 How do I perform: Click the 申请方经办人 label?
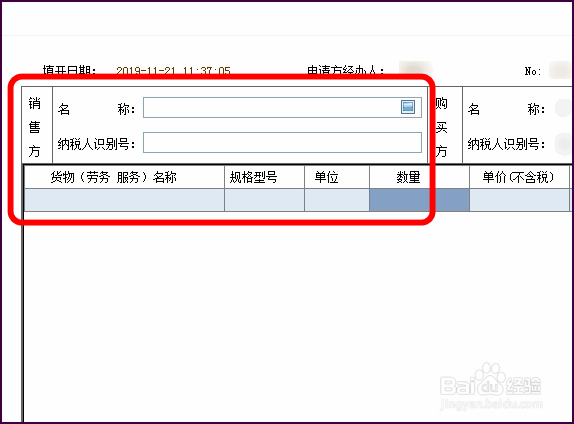346,70
